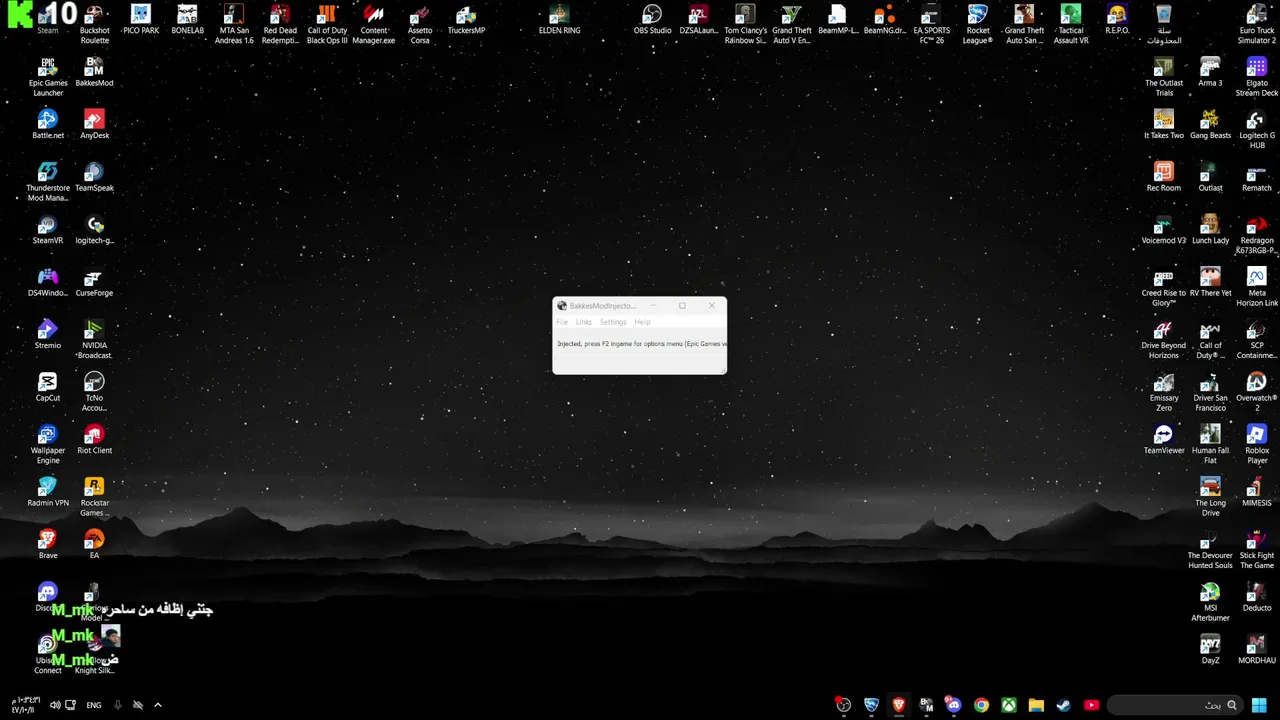This screenshot has width=1280, height=720.
Task: Open the MSI Afterburner shortcut
Action: coord(1210,602)
